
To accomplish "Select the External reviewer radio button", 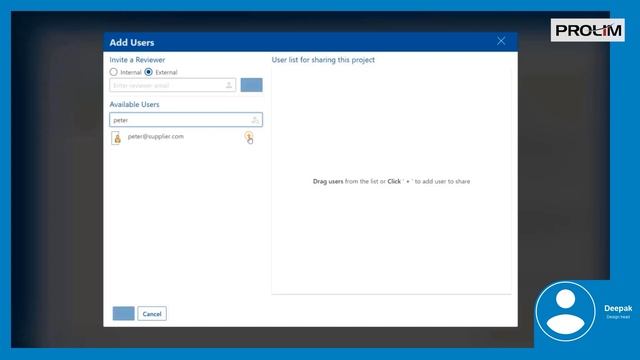I will pyautogui.click(x=149, y=72).
